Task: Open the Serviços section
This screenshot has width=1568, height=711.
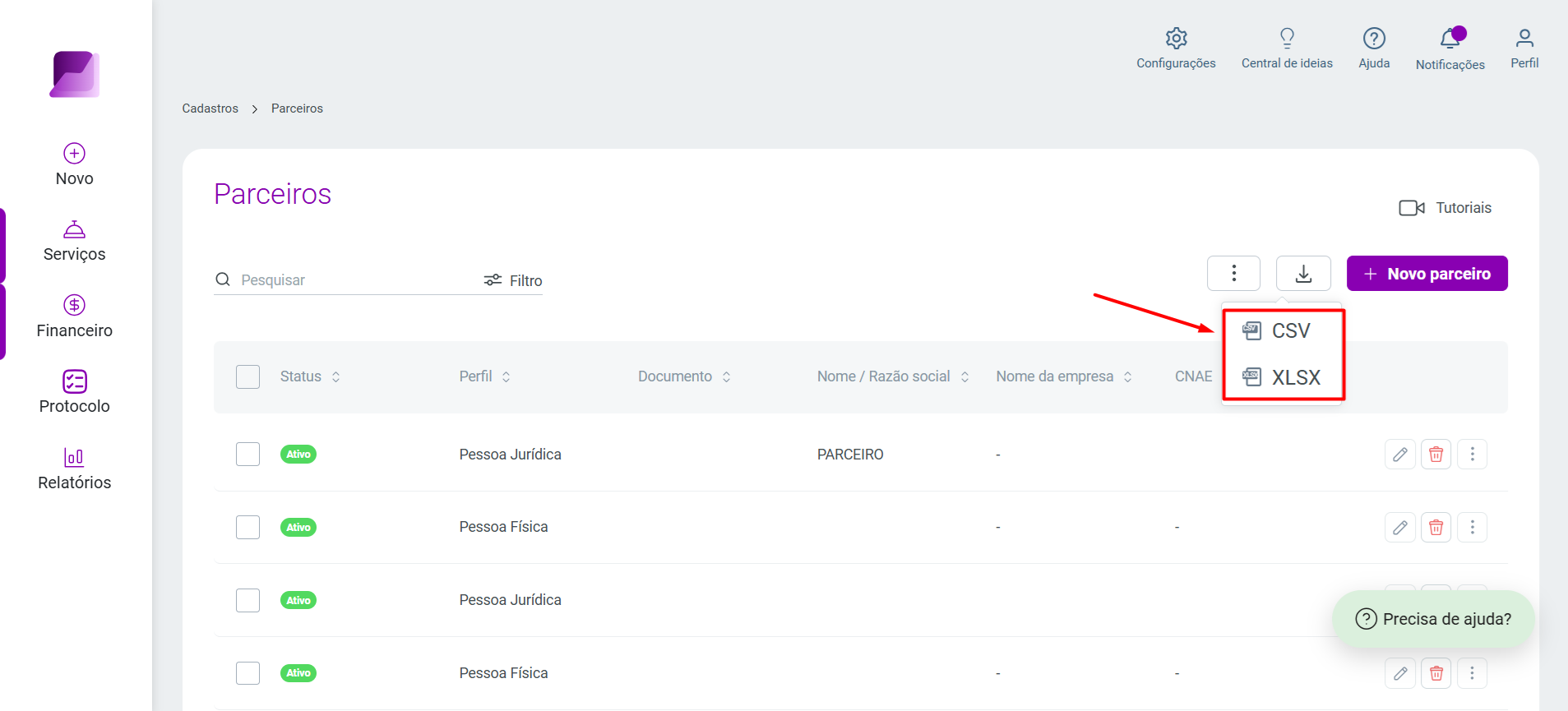Action: click(x=75, y=242)
